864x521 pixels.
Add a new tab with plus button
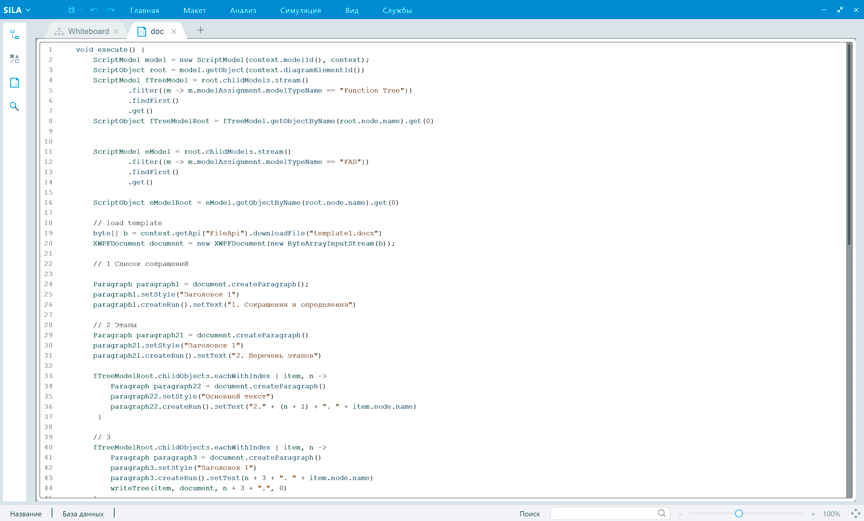(x=200, y=31)
